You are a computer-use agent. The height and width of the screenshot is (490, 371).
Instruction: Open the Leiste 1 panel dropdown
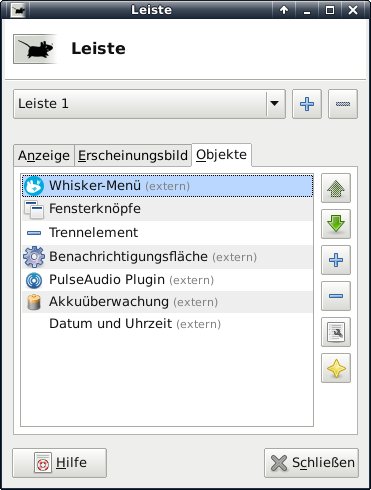tap(149, 104)
